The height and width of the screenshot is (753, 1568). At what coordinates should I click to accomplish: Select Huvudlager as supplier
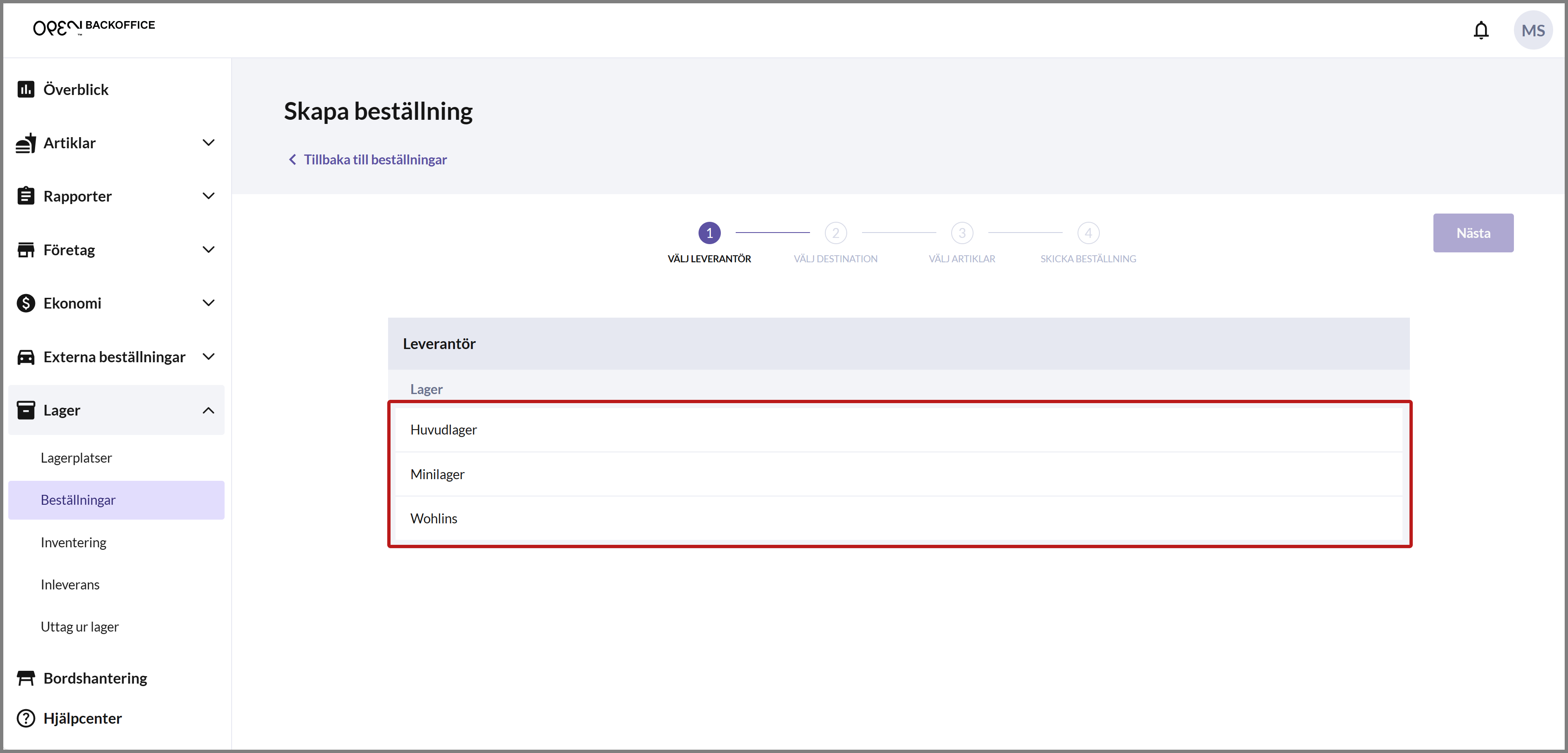[x=898, y=430]
